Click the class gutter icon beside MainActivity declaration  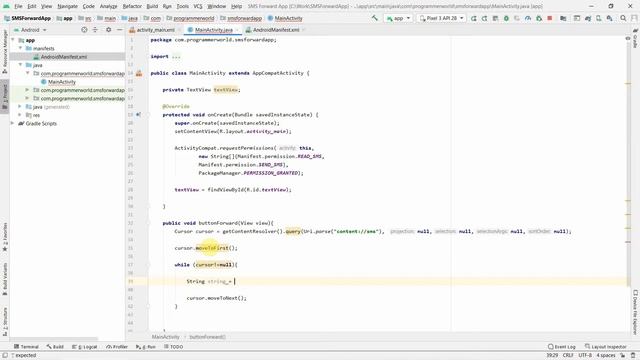pyautogui.click(x=139, y=73)
